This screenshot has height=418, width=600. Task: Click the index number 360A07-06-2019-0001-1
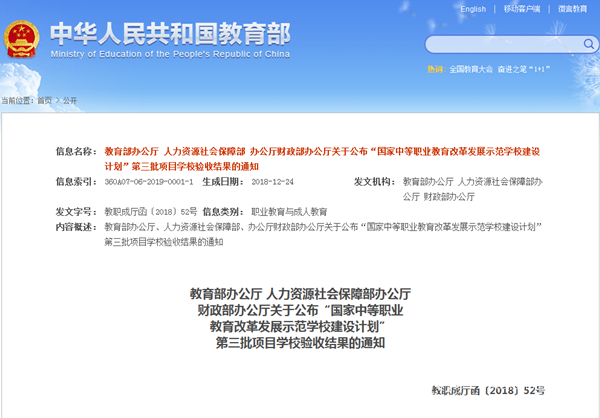[149, 181]
